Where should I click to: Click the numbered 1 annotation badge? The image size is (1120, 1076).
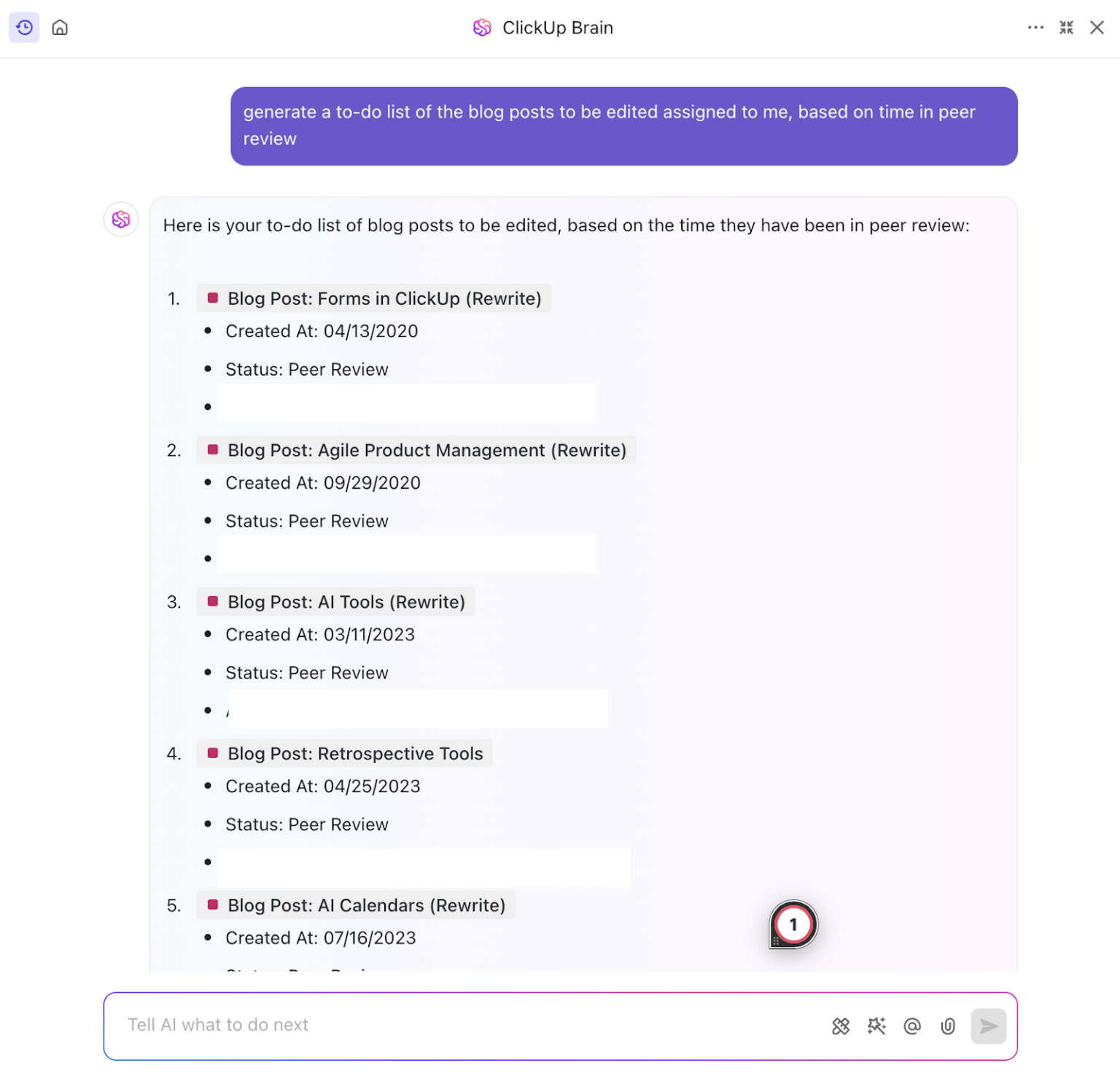[793, 924]
